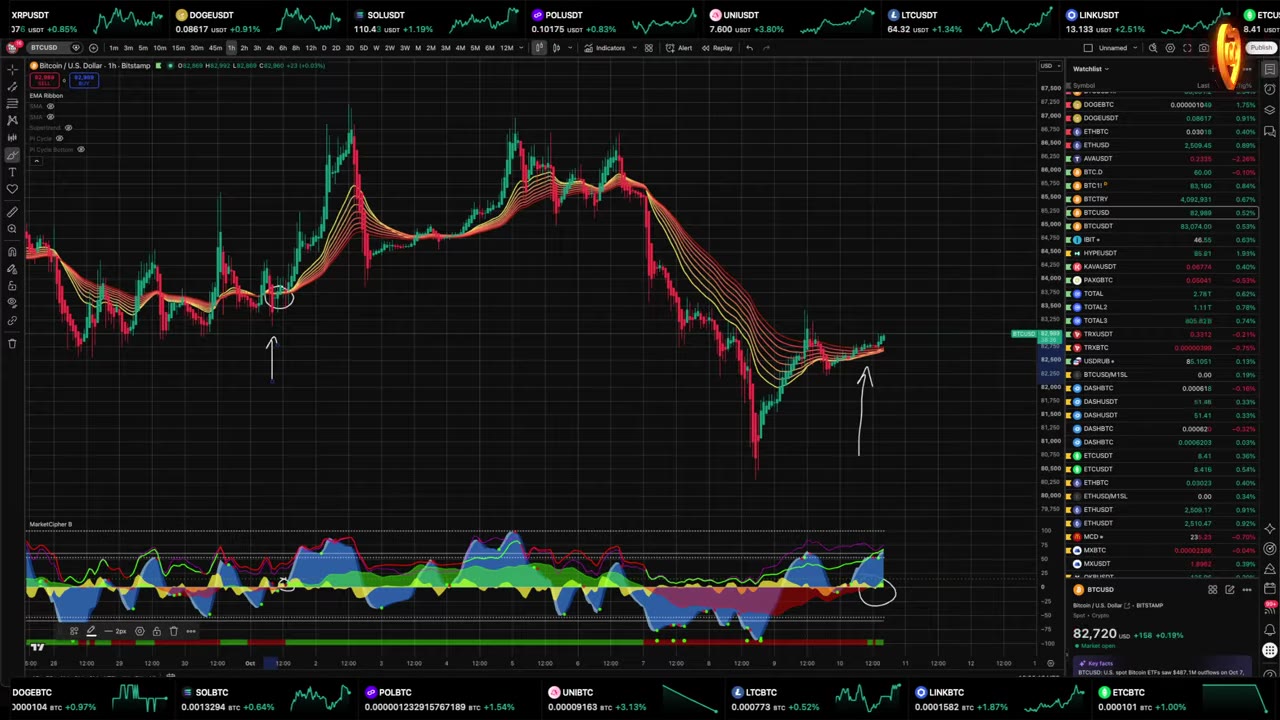Open the Alerts panel clock icon
Image resolution: width=1280 pixels, height=720 pixels.
pos(1270,89)
